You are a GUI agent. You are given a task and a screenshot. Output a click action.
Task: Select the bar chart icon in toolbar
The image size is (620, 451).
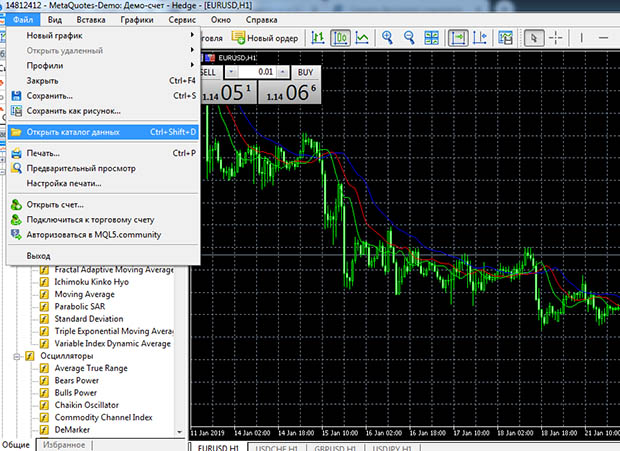tap(318, 38)
